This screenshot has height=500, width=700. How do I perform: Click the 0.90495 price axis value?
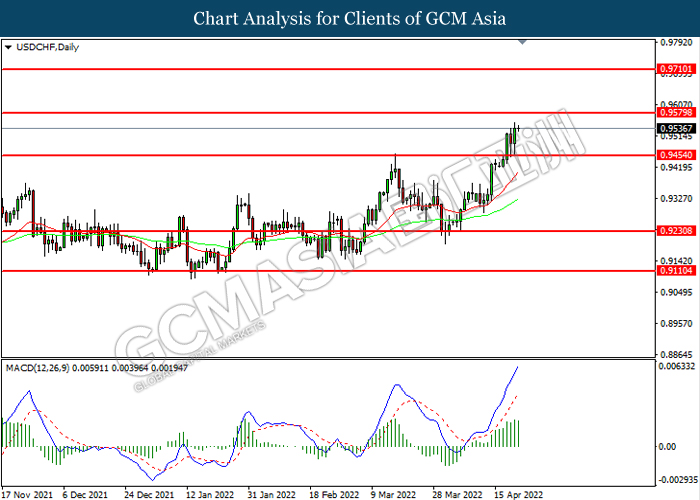point(676,292)
